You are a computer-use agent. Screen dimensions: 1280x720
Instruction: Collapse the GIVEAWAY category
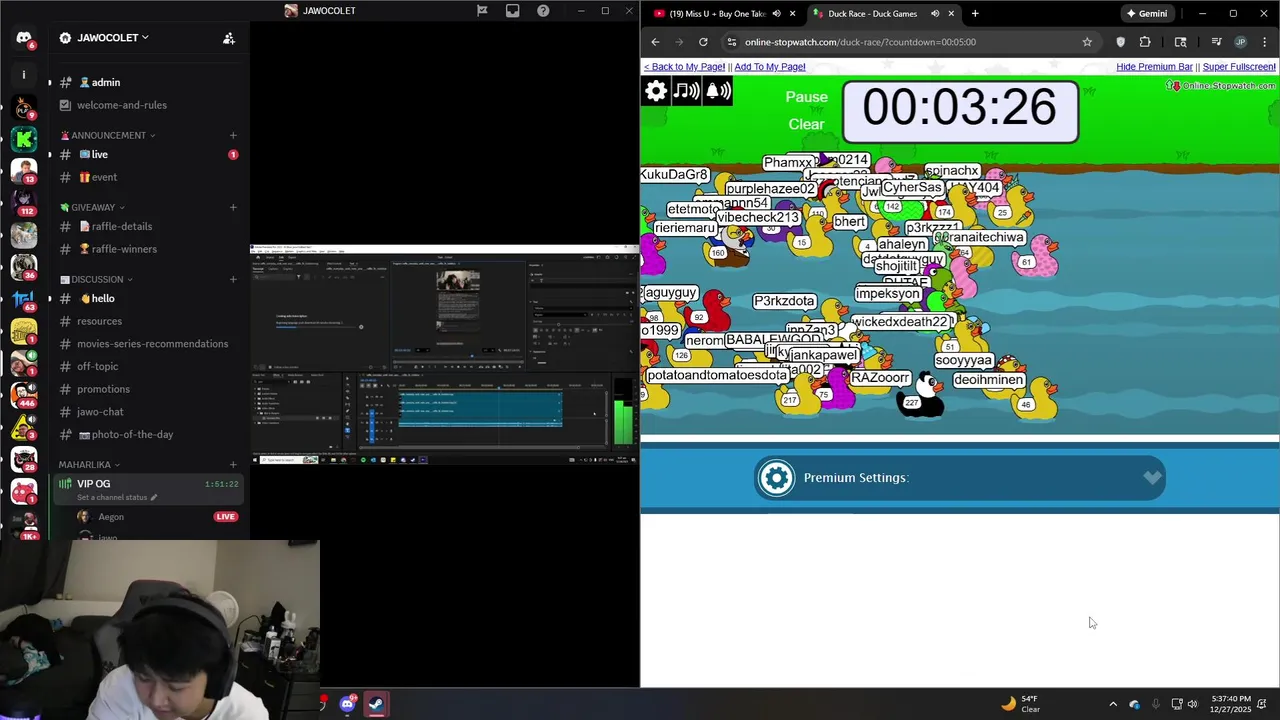[92, 207]
